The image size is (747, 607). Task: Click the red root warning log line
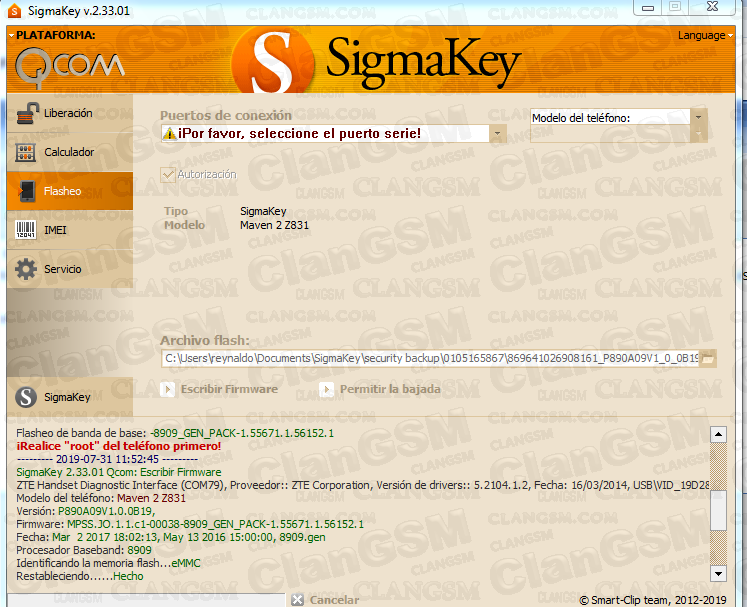119,446
